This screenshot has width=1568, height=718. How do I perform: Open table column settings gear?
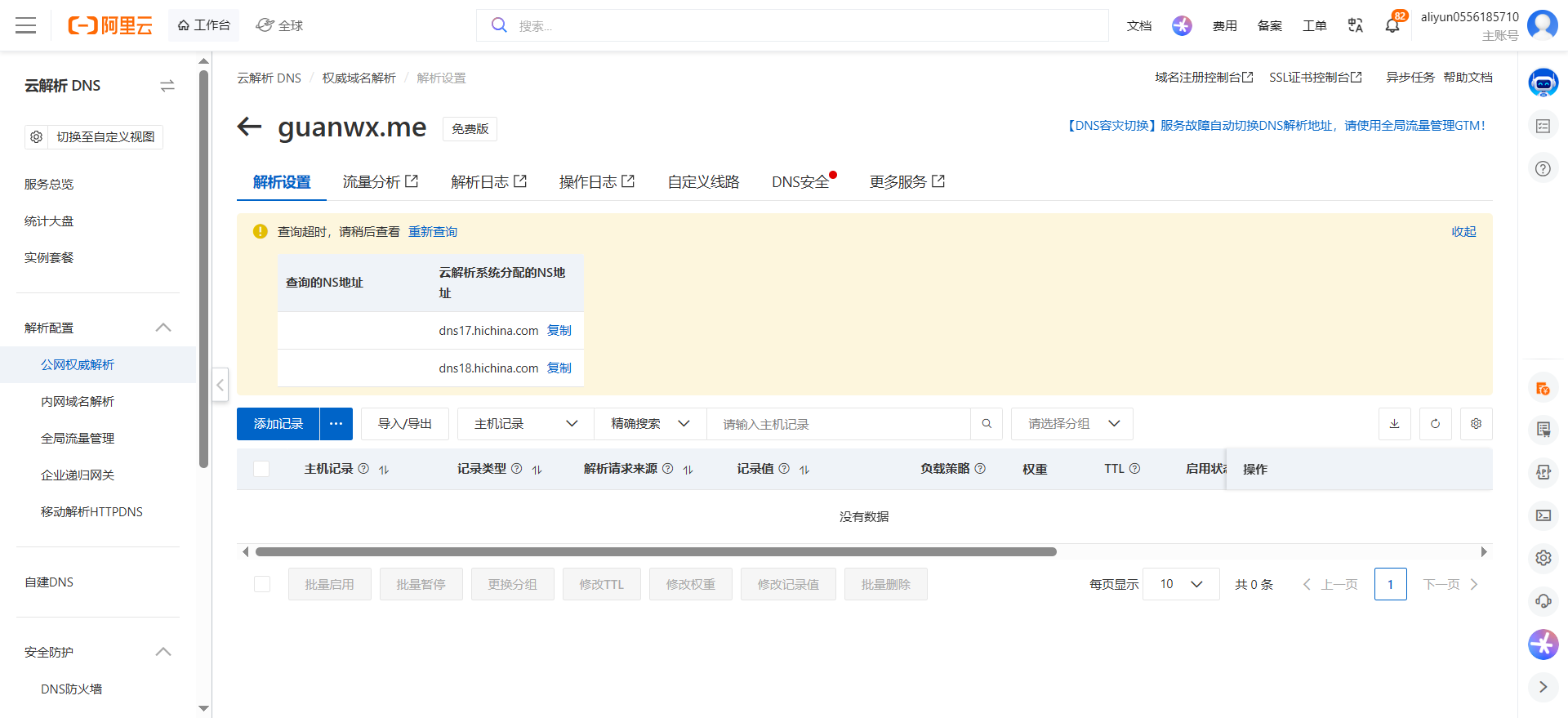1477,424
